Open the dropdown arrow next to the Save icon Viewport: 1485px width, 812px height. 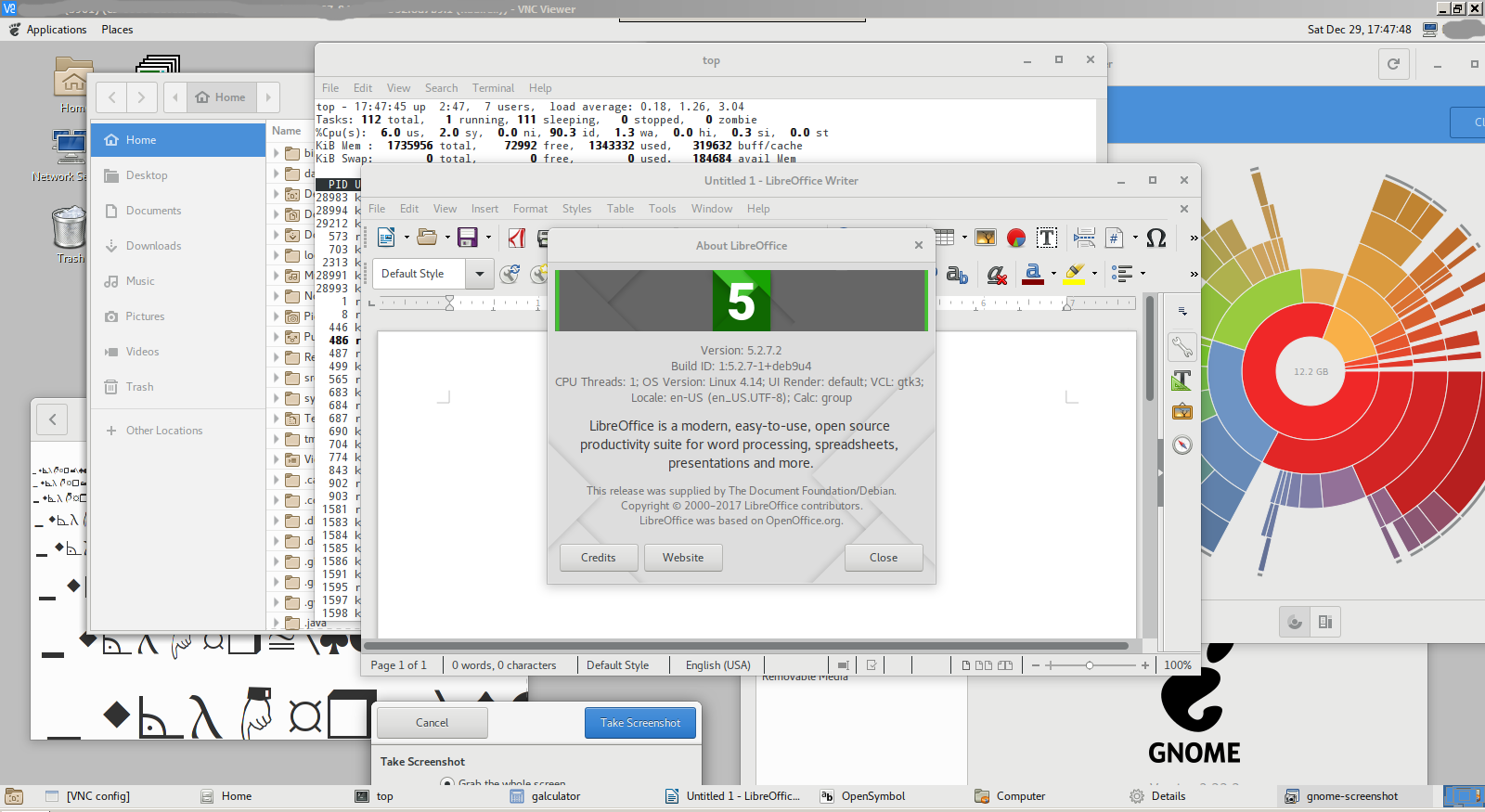point(488,238)
